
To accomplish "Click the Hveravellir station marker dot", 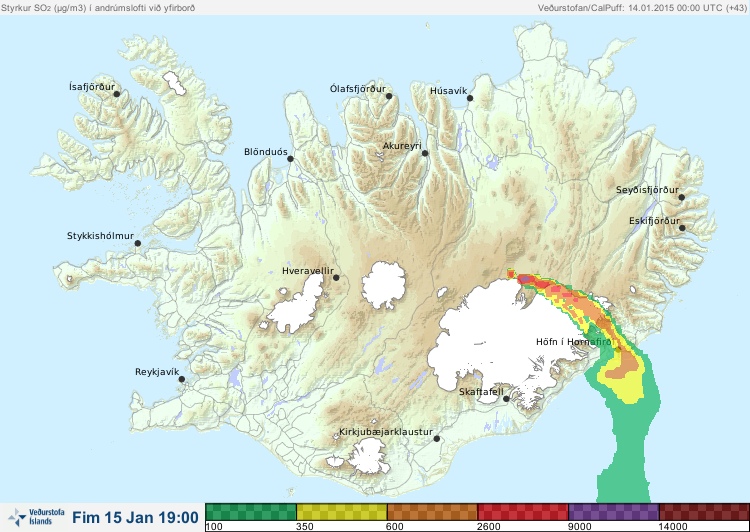I will coord(336,277).
